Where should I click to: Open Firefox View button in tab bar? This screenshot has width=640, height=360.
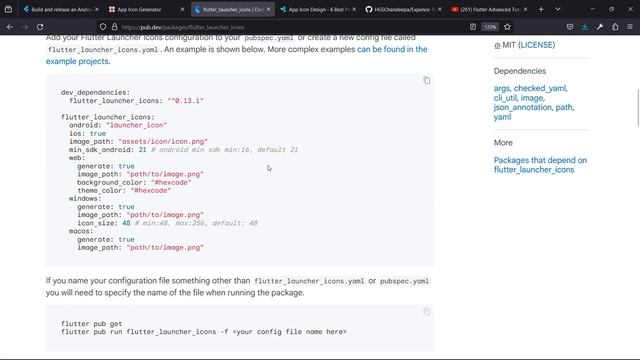(8, 9)
